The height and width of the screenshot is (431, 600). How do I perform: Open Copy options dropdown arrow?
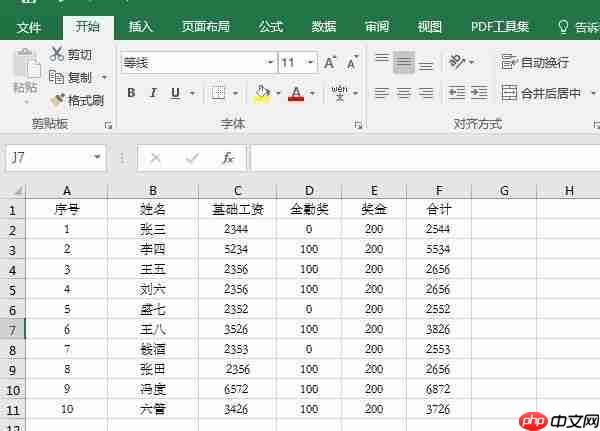[104, 77]
